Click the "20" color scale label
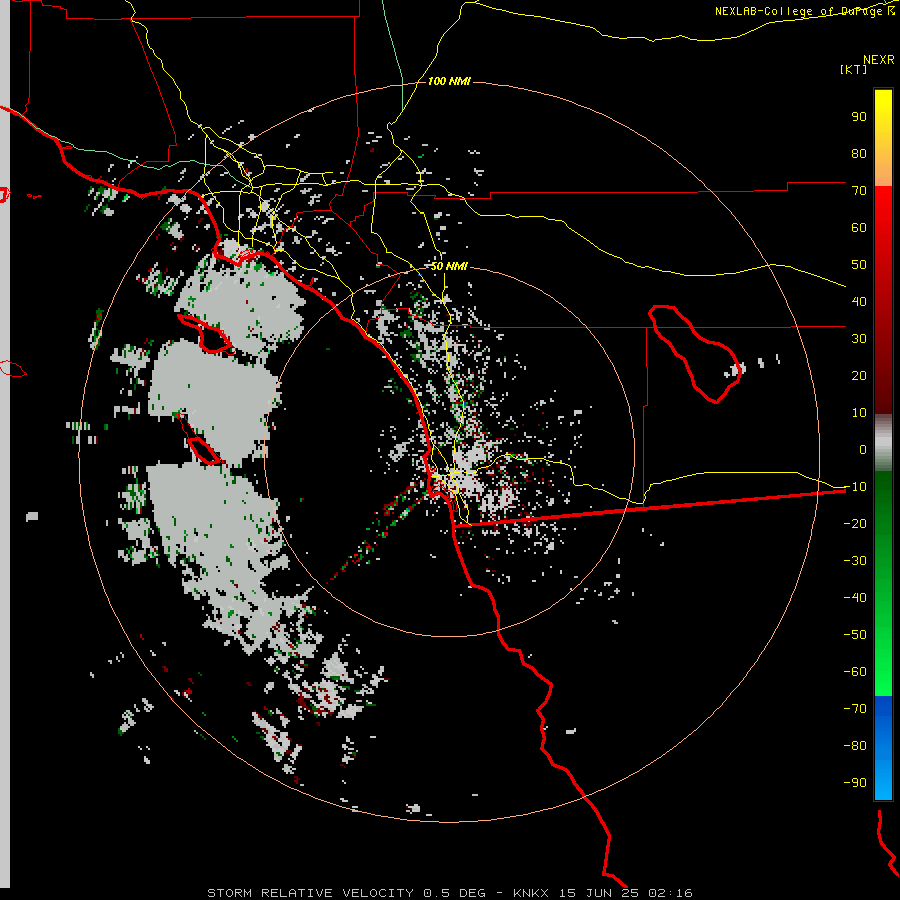This screenshot has width=900, height=900. coord(859,375)
